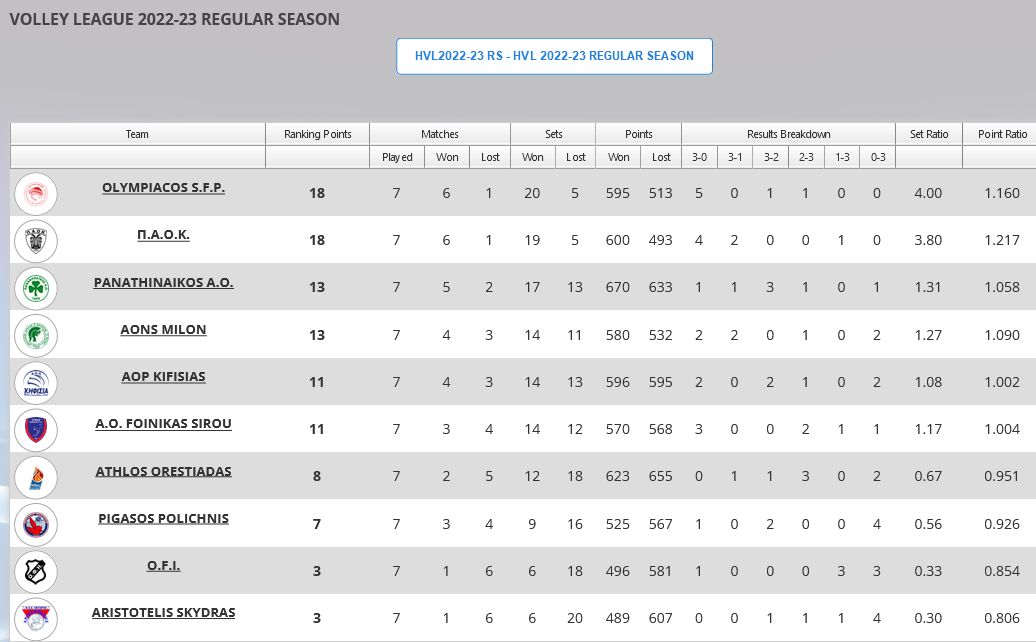This screenshot has width=1036, height=642.
Task: Open the PANATHINAIKOS A.O. team link
Action: point(164,283)
